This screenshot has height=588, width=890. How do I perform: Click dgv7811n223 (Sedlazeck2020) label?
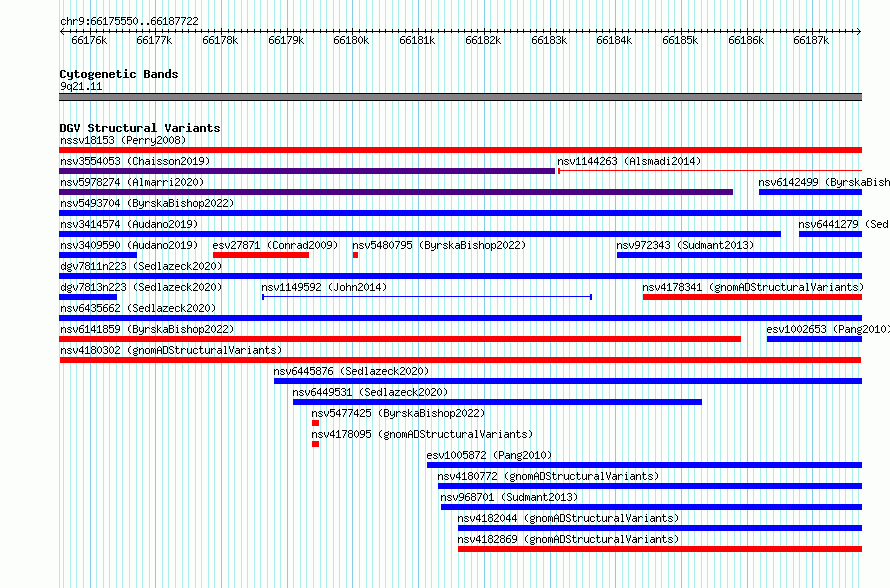pyautogui.click(x=141, y=266)
